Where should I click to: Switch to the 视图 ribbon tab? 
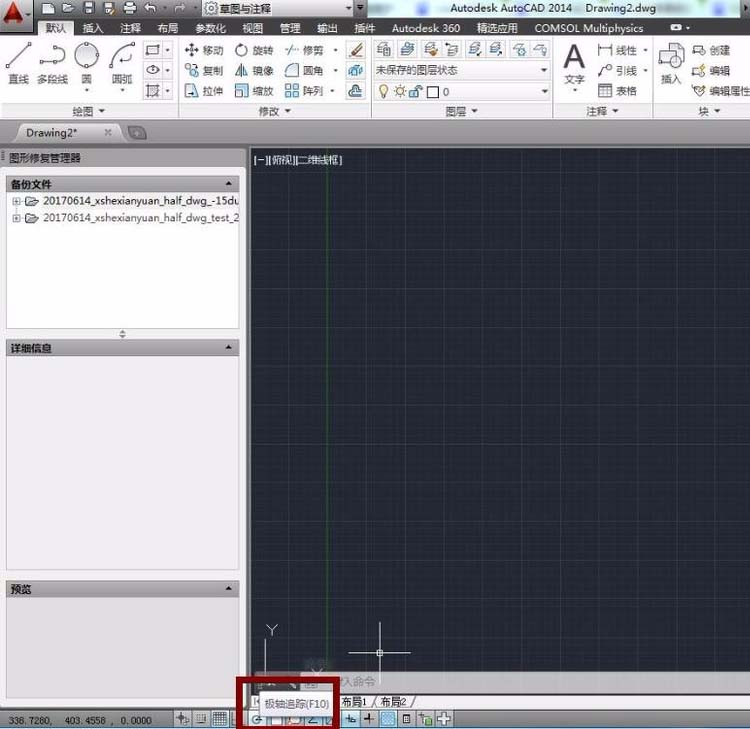coord(252,28)
